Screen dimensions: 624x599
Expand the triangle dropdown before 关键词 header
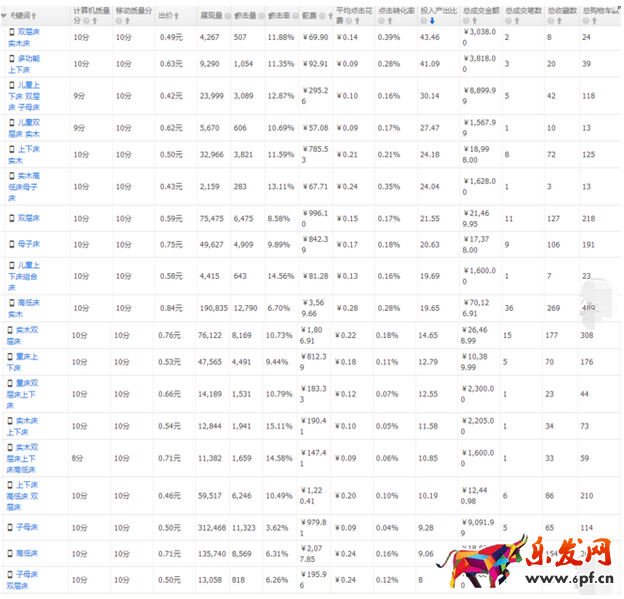click(x=4, y=15)
